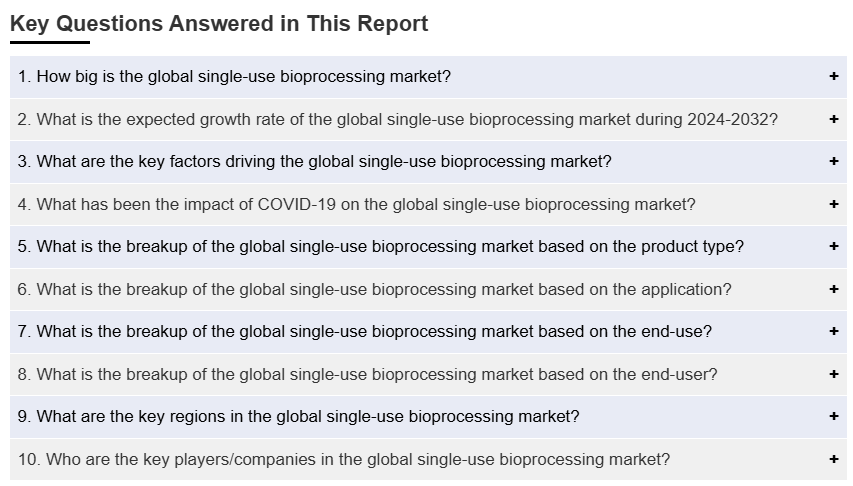Expand plus icon for product type breakup

833,247
